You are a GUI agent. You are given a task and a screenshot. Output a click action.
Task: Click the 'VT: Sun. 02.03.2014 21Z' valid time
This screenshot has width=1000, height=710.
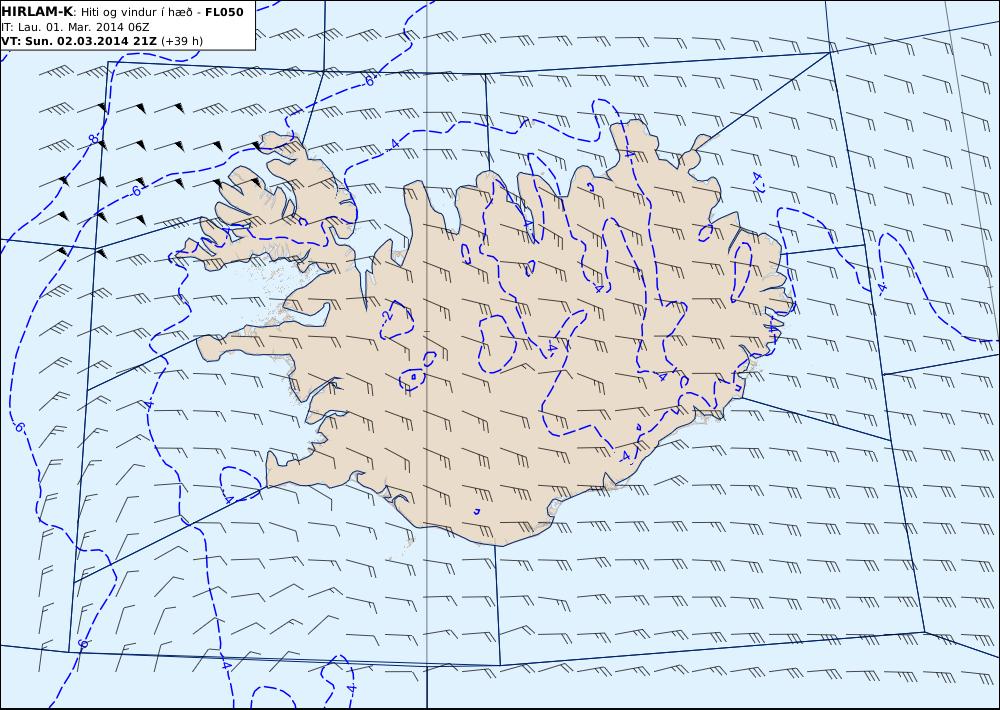79,41
